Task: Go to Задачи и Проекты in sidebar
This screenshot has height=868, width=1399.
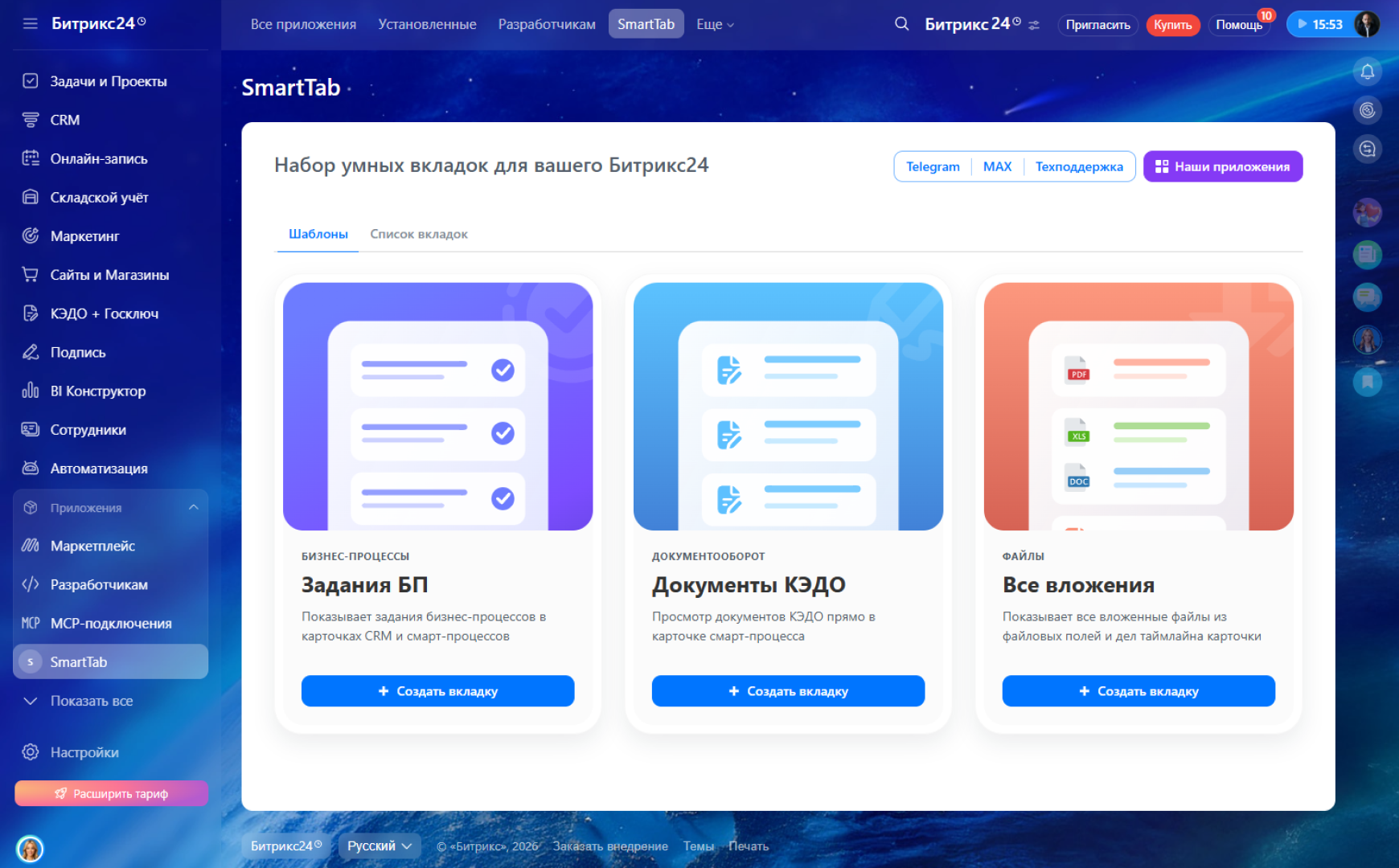Action: (x=111, y=81)
